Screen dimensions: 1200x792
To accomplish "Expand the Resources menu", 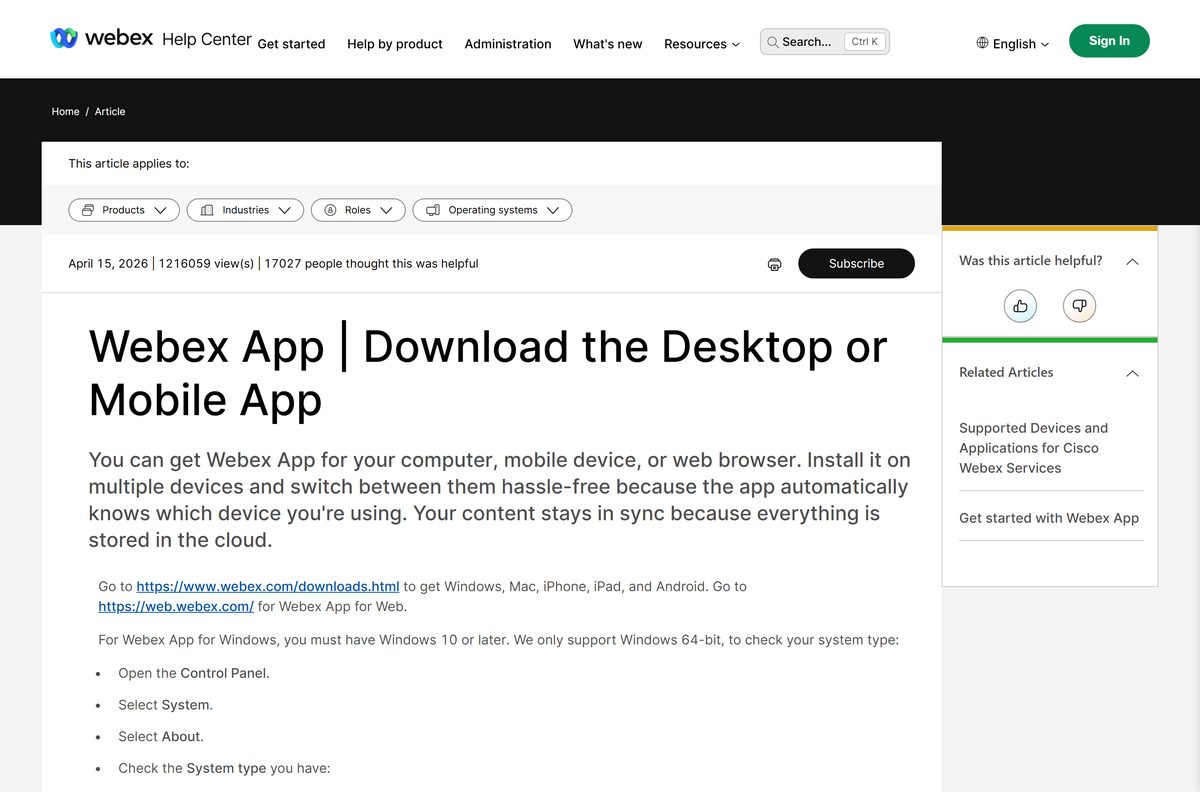I will click(x=702, y=44).
